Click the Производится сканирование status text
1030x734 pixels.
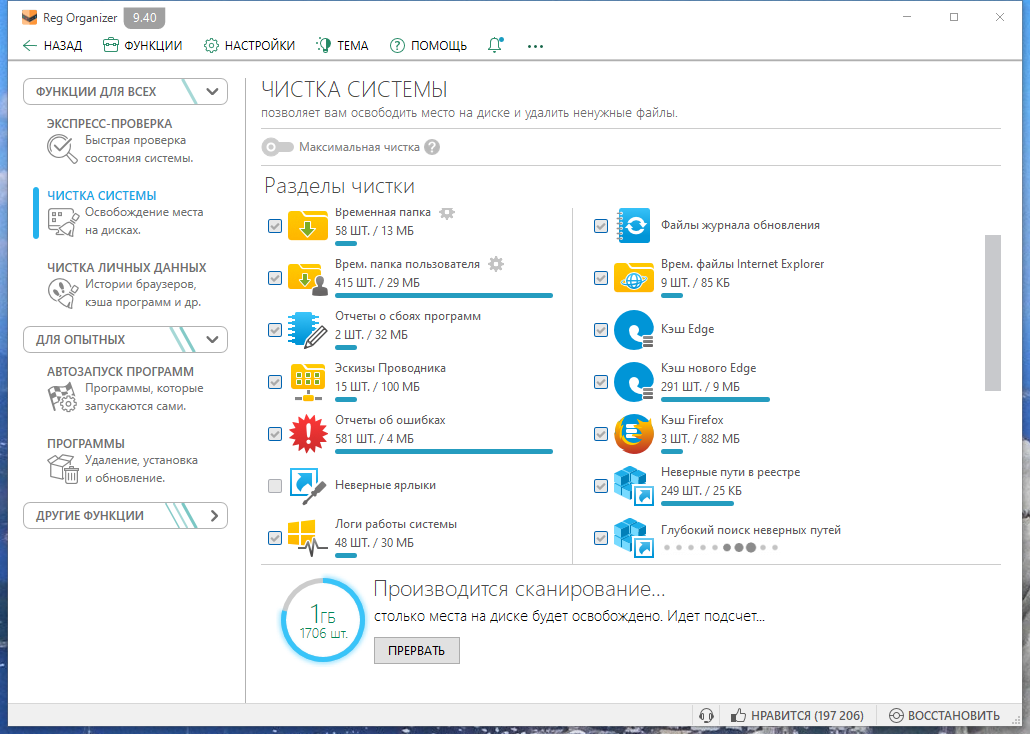[x=519, y=589]
